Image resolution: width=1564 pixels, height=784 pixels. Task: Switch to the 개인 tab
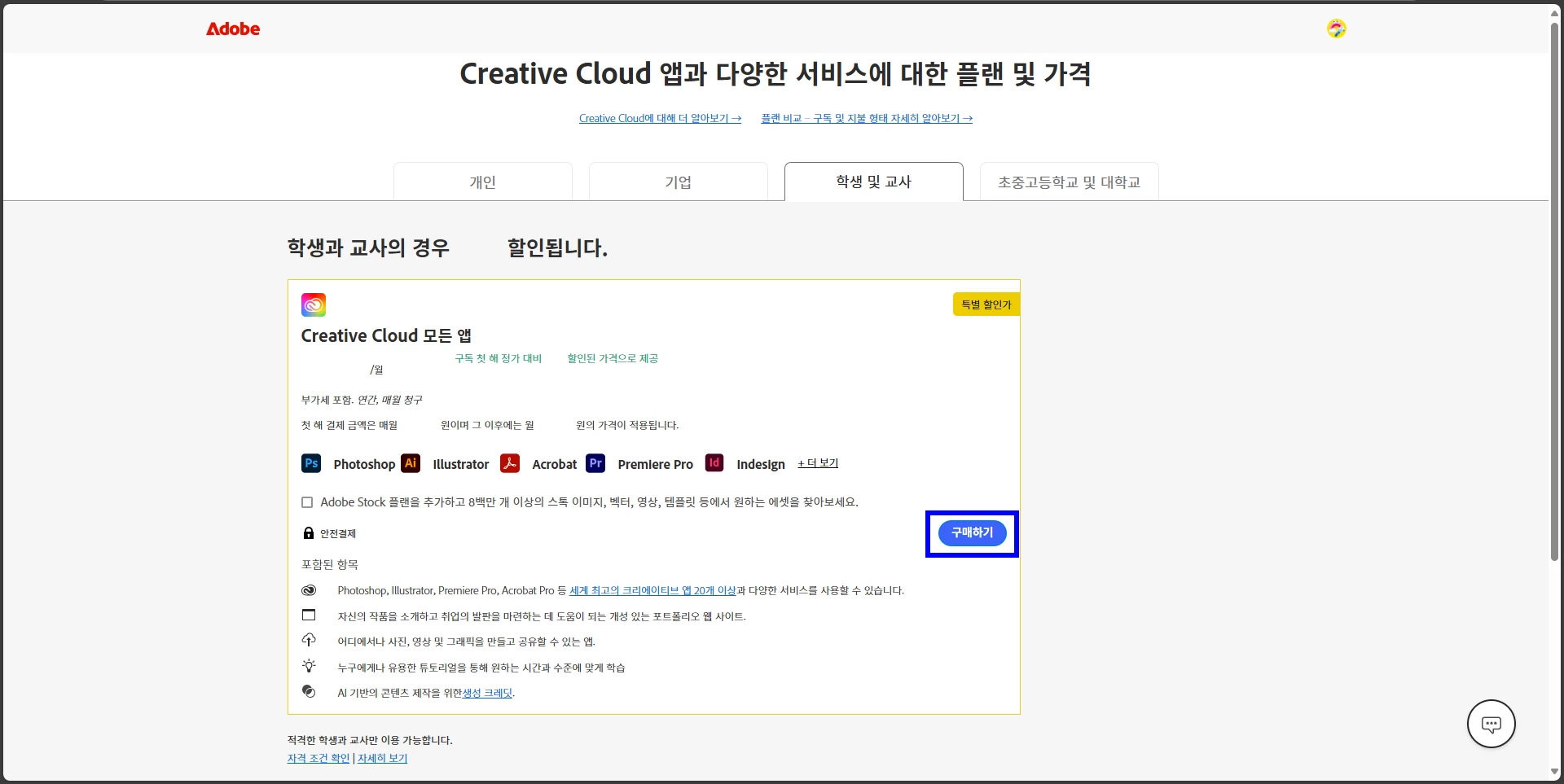point(483,182)
